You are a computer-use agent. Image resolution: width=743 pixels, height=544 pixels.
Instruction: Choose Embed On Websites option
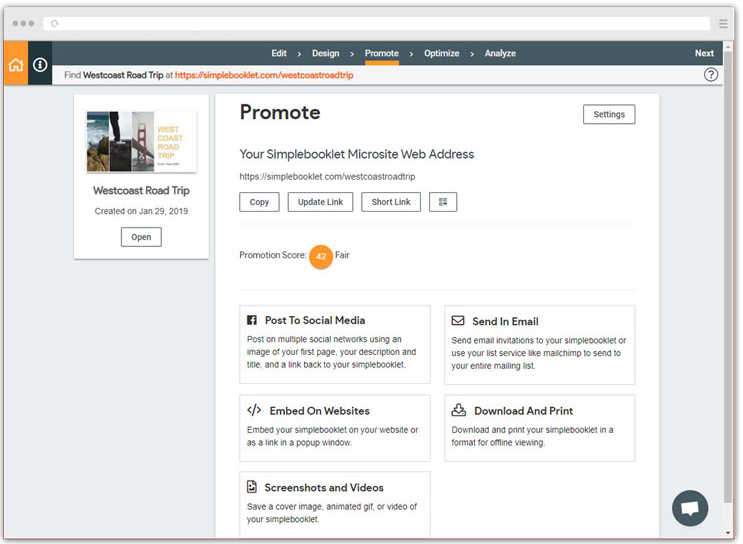335,428
